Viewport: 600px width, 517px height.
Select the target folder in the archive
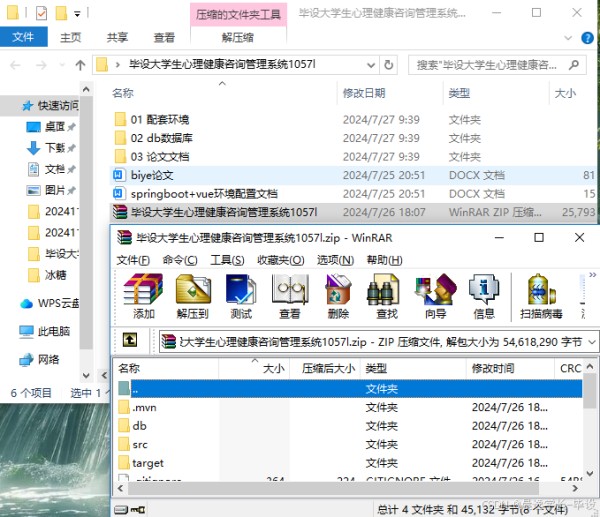pos(148,463)
